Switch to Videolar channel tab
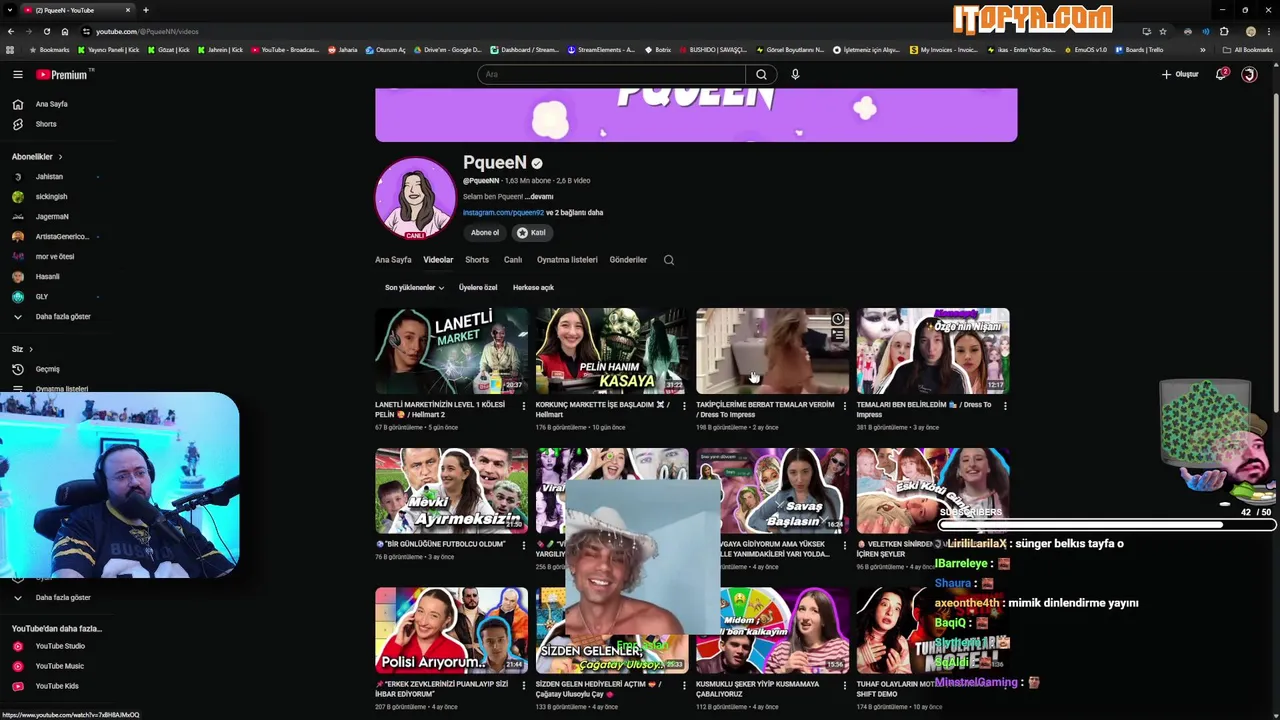Viewport: 1280px width, 720px height. 438,260
